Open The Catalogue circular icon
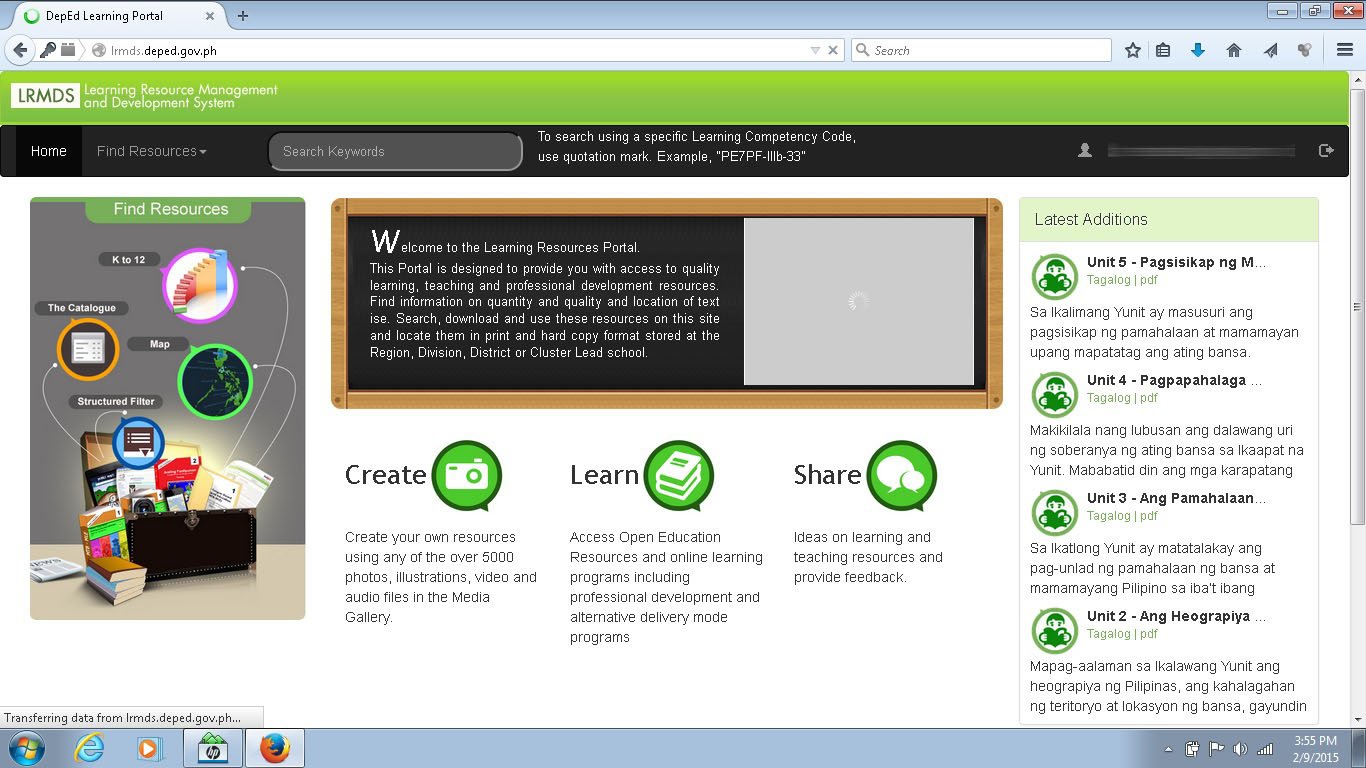The width and height of the screenshot is (1366, 768). click(x=88, y=349)
